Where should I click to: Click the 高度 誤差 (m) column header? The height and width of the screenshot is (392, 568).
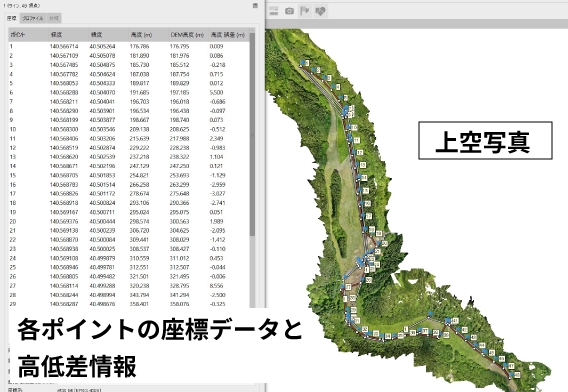tap(228, 35)
